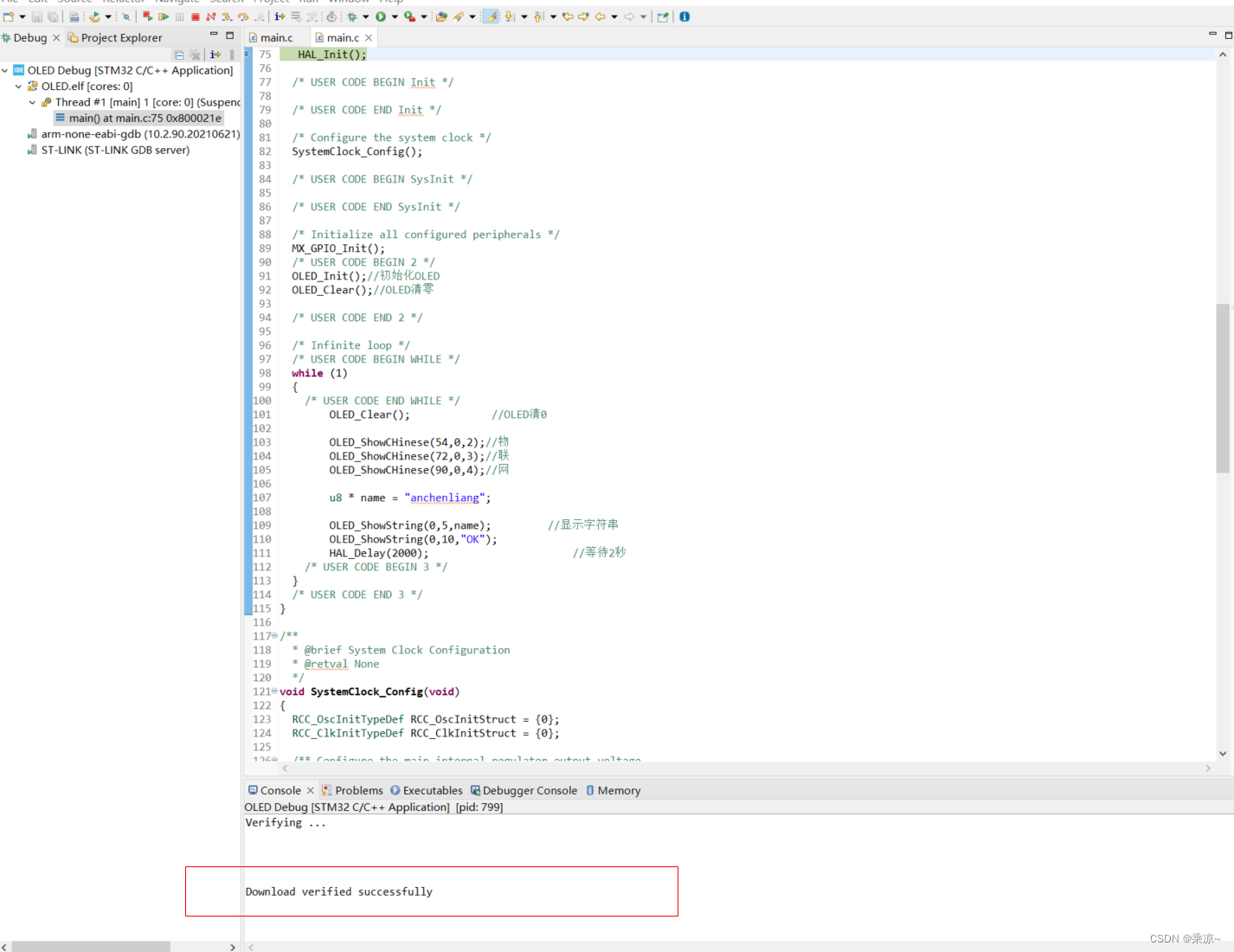
Task: Open the Back history dropdown arrow
Action: click(x=614, y=16)
